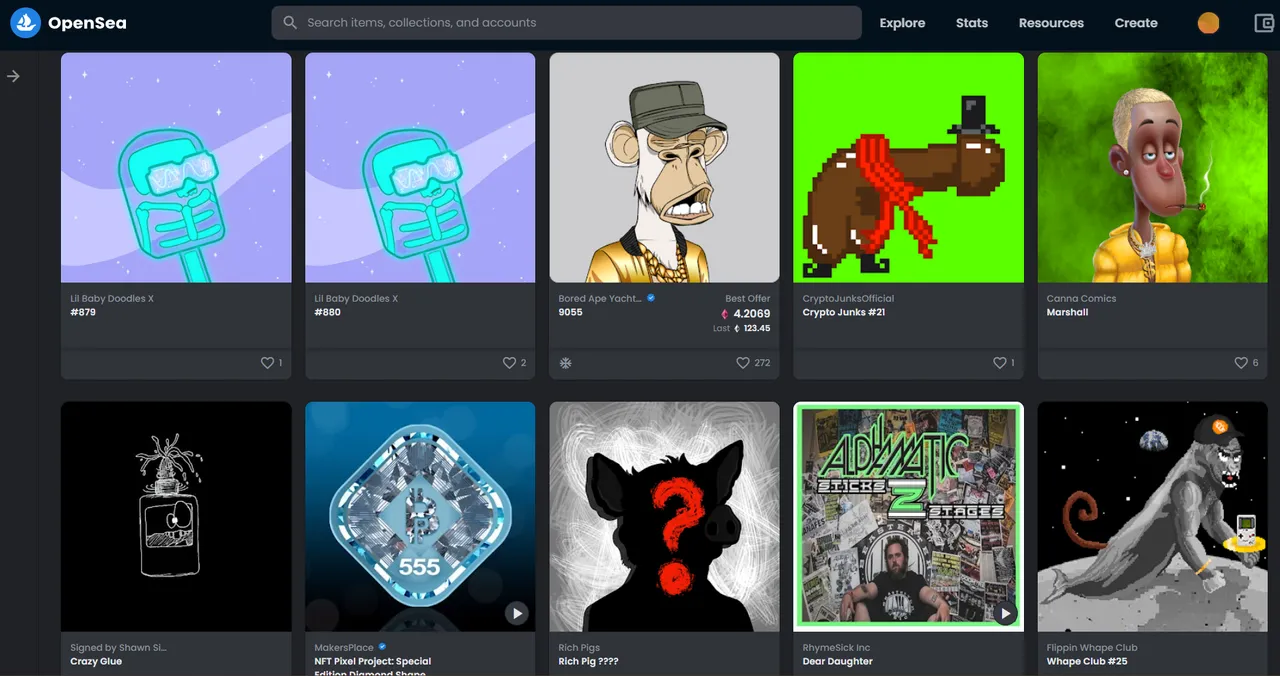Open the Bored Ape Yacht collection link
Viewport: 1280px width, 676px height.
point(600,298)
